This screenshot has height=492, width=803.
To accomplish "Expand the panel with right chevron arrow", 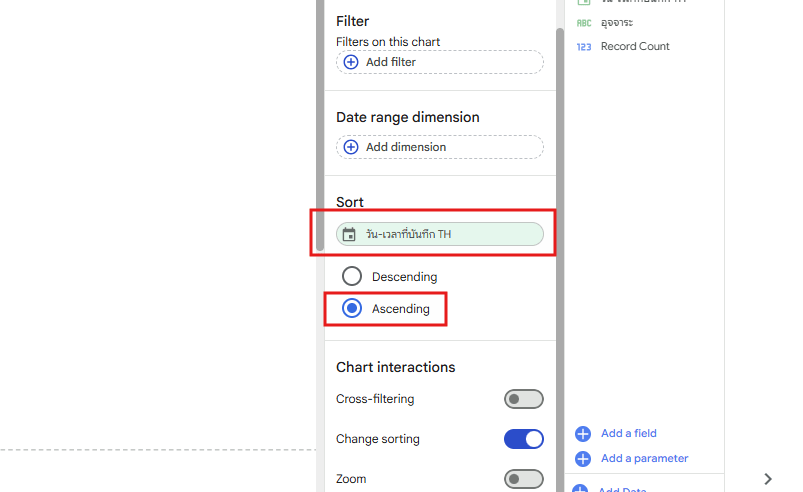I will (x=768, y=479).
